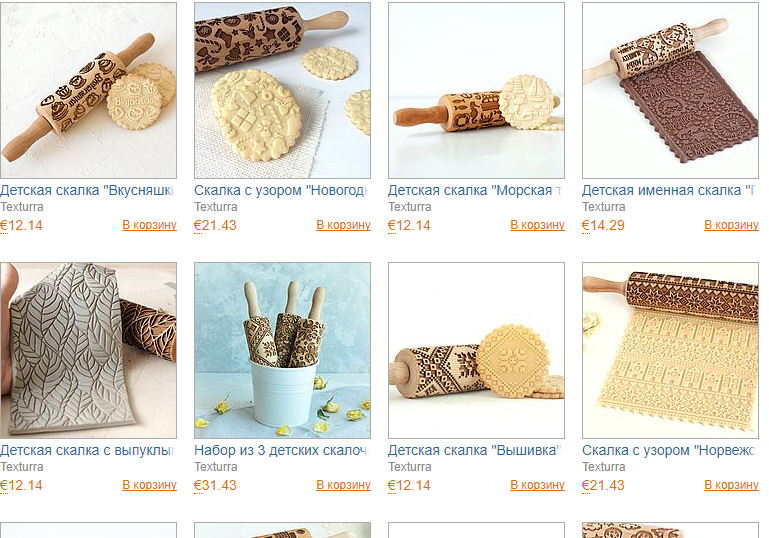Open title link Детская скалка "Вышивка"
Screen dimensions: 769x538
pos(475,450)
